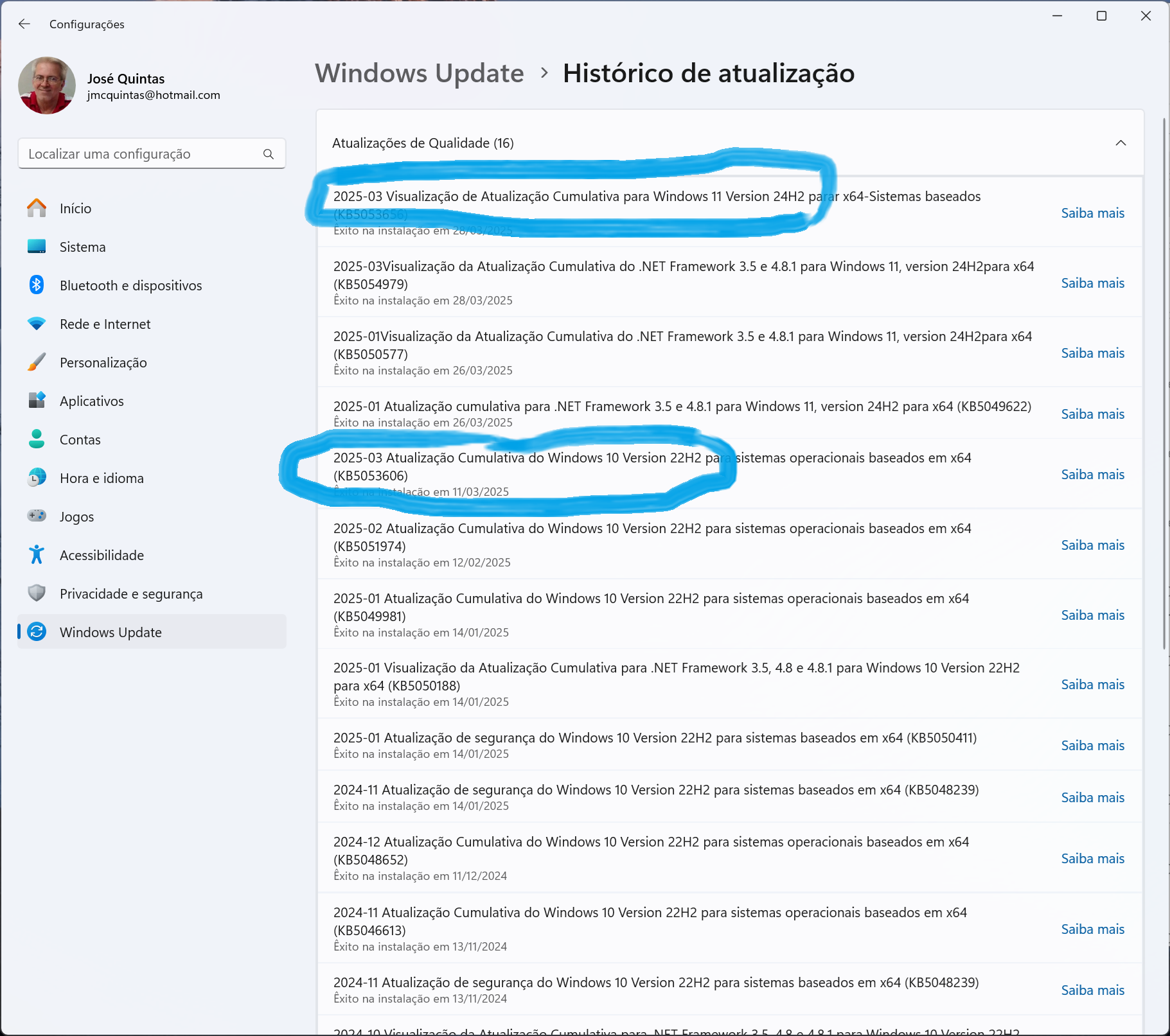Open Saiba mais for KB5048239 installed 13/11/2024

1092,990
